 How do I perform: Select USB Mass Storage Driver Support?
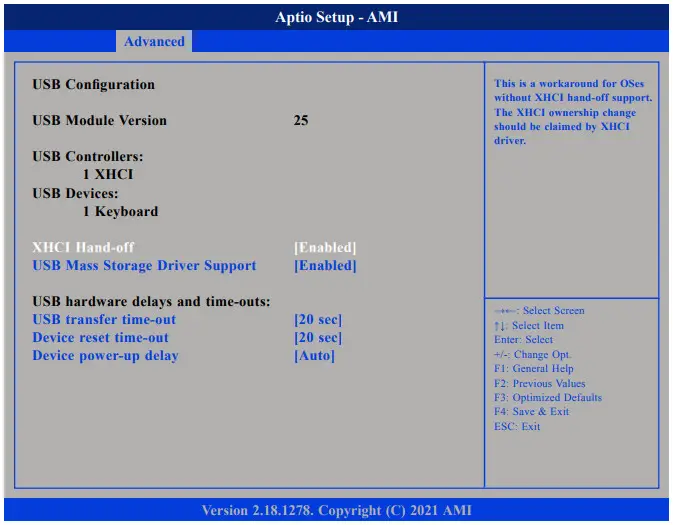(x=144, y=265)
